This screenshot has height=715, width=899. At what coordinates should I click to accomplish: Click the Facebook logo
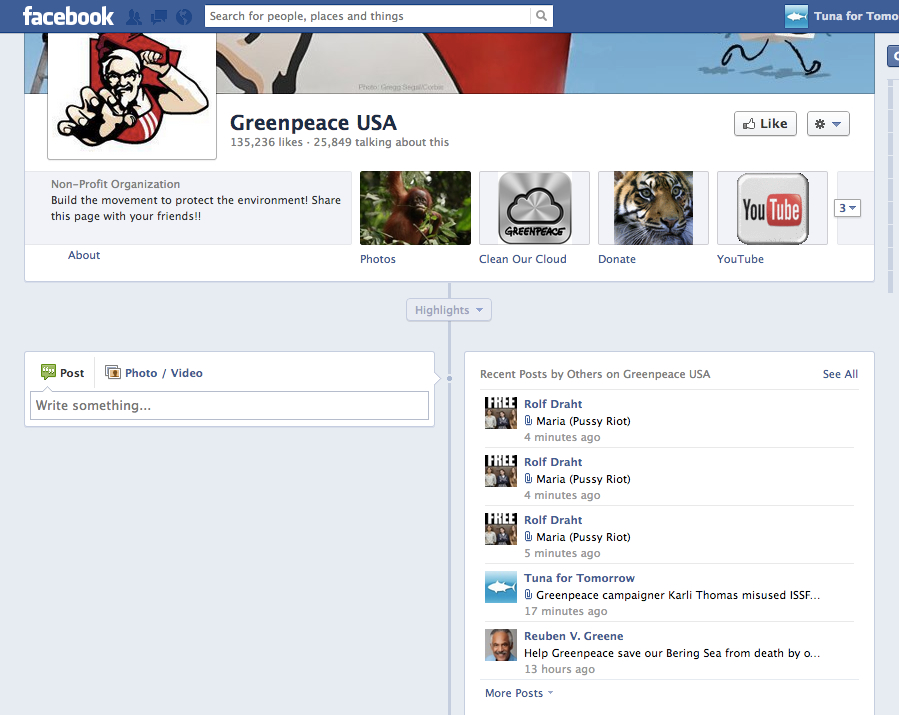pos(68,16)
